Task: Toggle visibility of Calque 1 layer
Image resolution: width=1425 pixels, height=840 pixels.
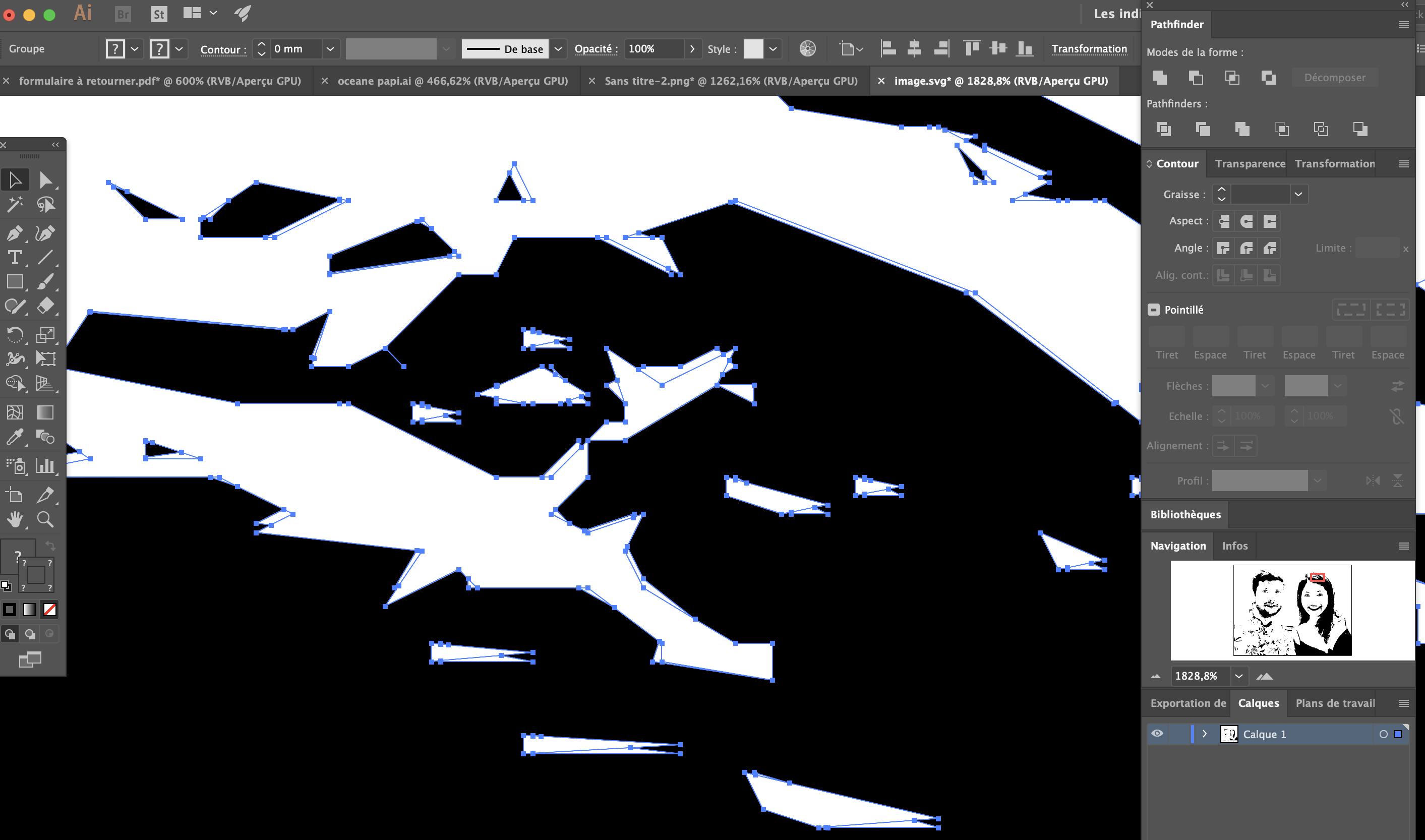Action: (1157, 734)
